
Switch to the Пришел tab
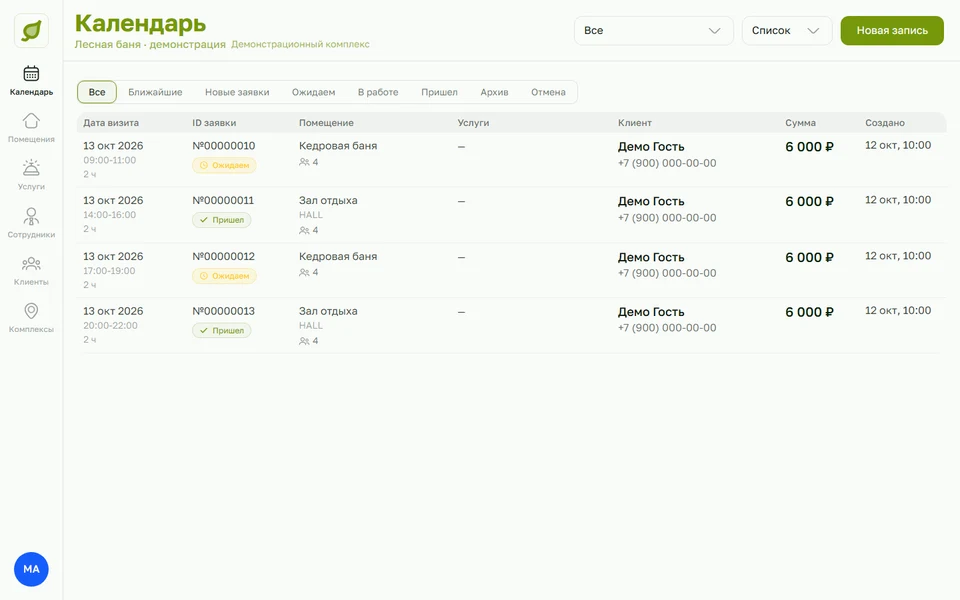tap(439, 92)
